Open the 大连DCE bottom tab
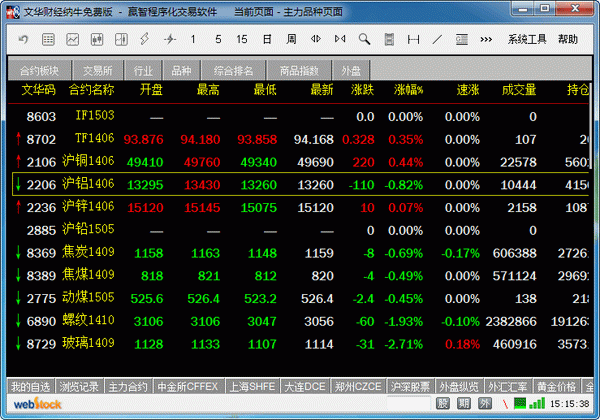Screen dimensions: 600x420 pos(305,387)
